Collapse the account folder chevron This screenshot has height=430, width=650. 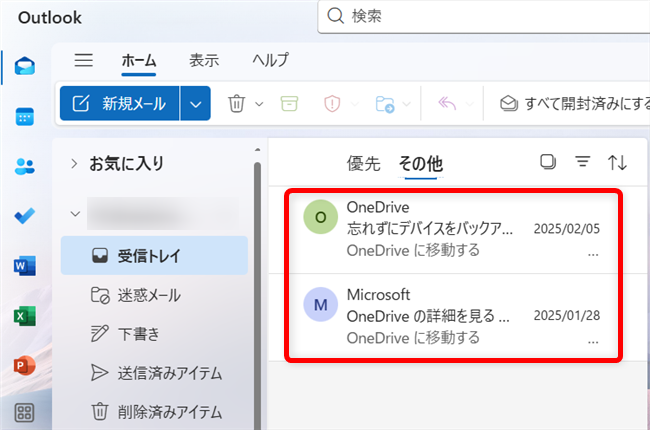click(x=74, y=213)
